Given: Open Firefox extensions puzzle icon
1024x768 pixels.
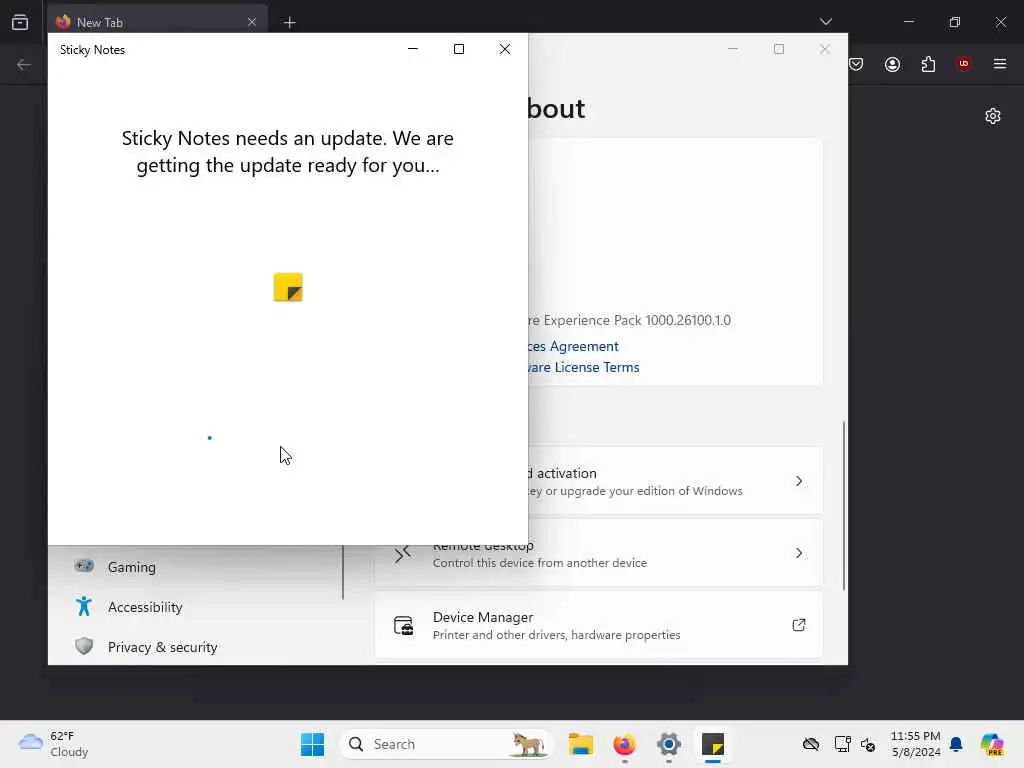Looking at the screenshot, I should click(x=928, y=64).
